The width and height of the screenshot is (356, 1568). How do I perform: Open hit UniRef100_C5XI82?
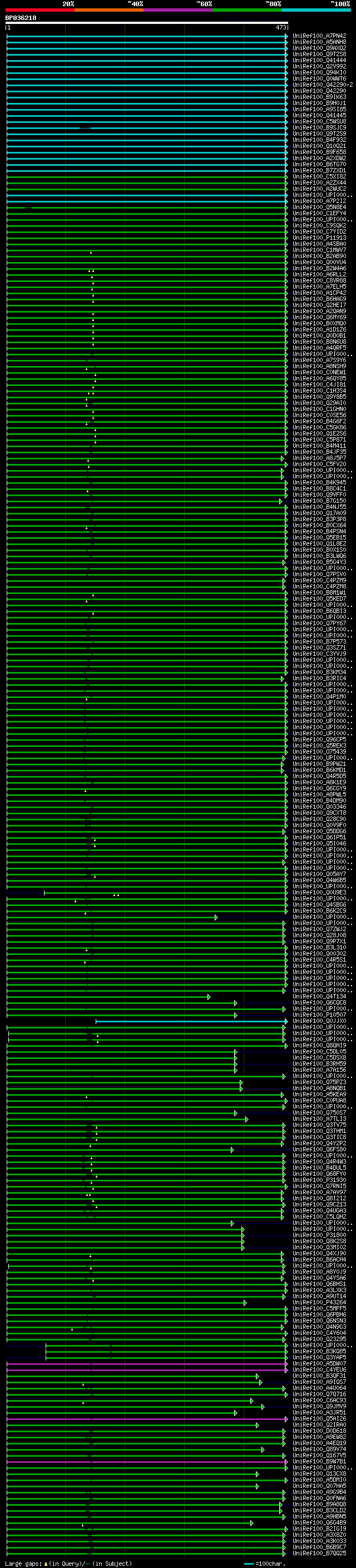(x=319, y=177)
